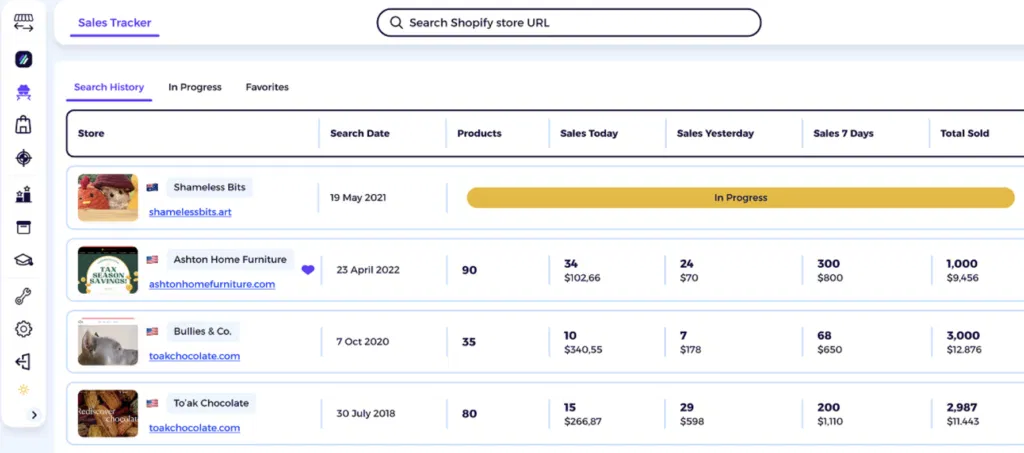Open the podium ranking sidebar icon
Image resolution: width=1024 pixels, height=453 pixels.
24,194
